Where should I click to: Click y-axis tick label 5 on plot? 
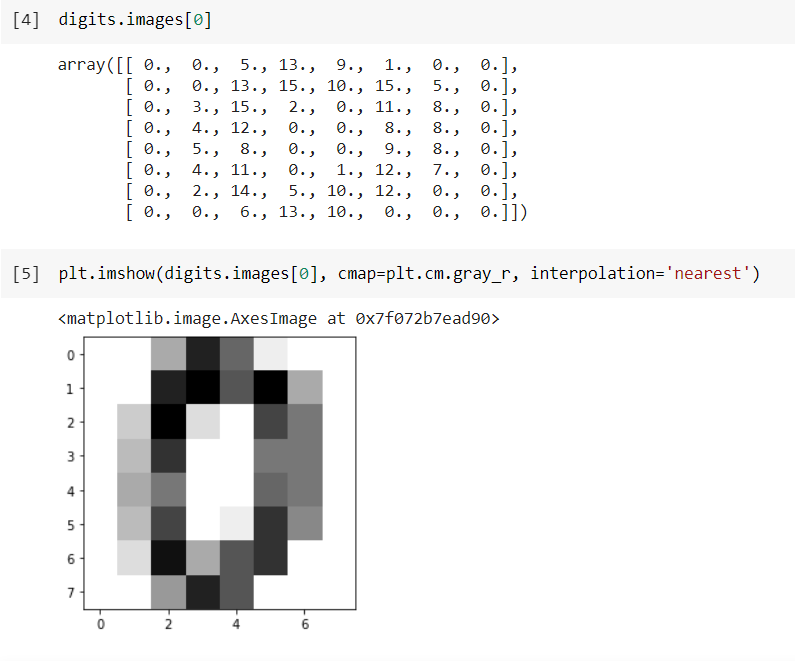[x=71, y=525]
